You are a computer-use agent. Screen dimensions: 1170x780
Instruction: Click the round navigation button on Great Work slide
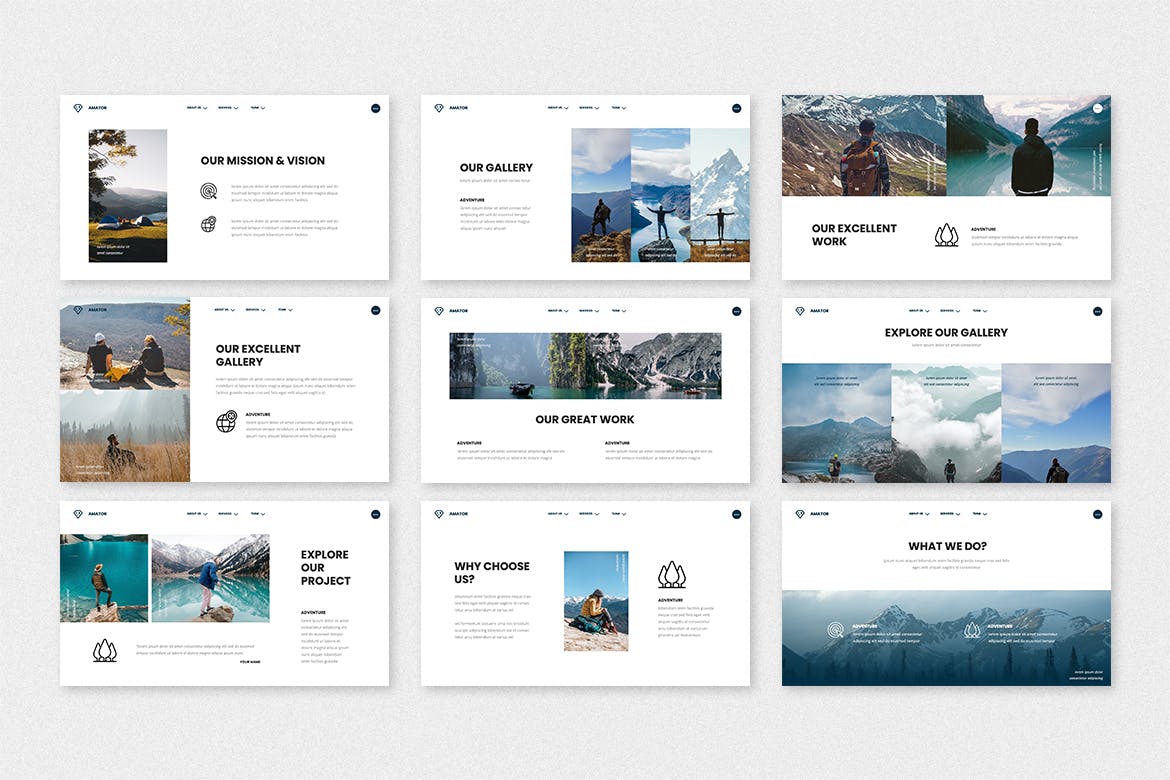737,311
